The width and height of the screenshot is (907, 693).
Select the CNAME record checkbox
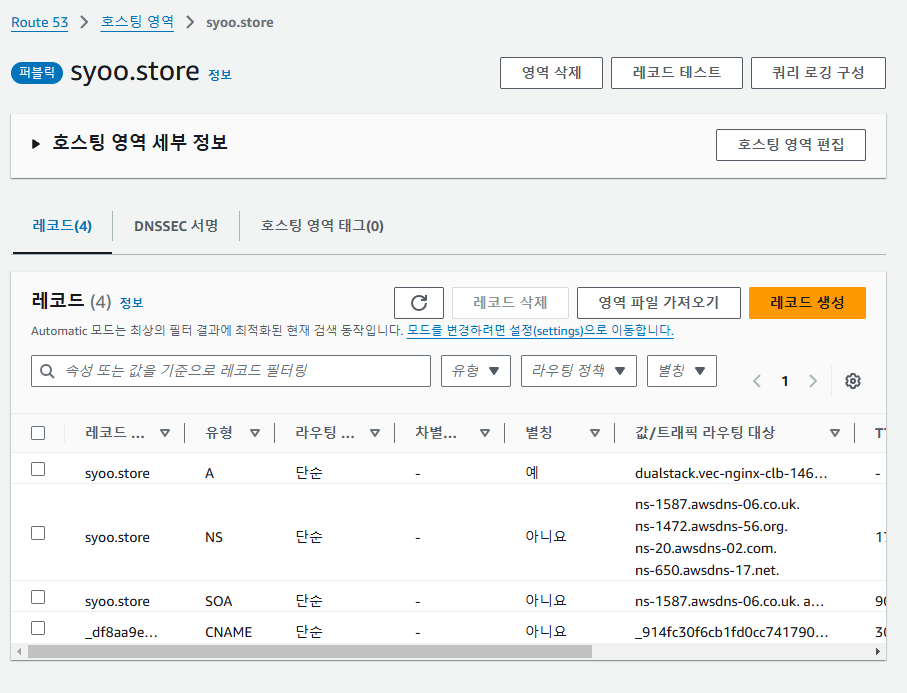pyautogui.click(x=38, y=628)
